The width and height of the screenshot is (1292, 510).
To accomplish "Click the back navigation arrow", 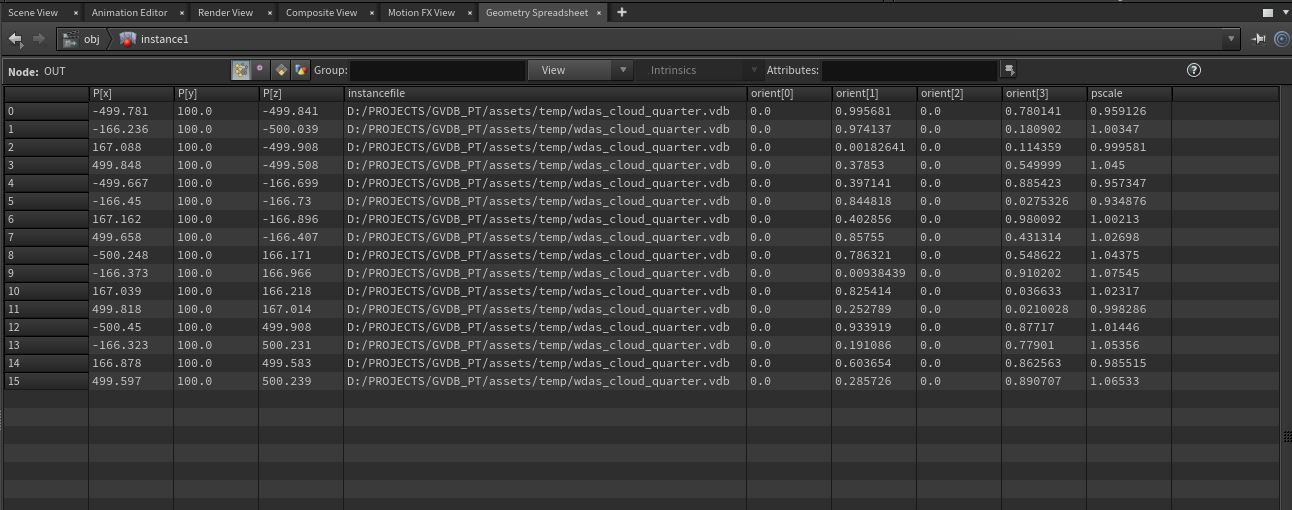I will (15, 39).
